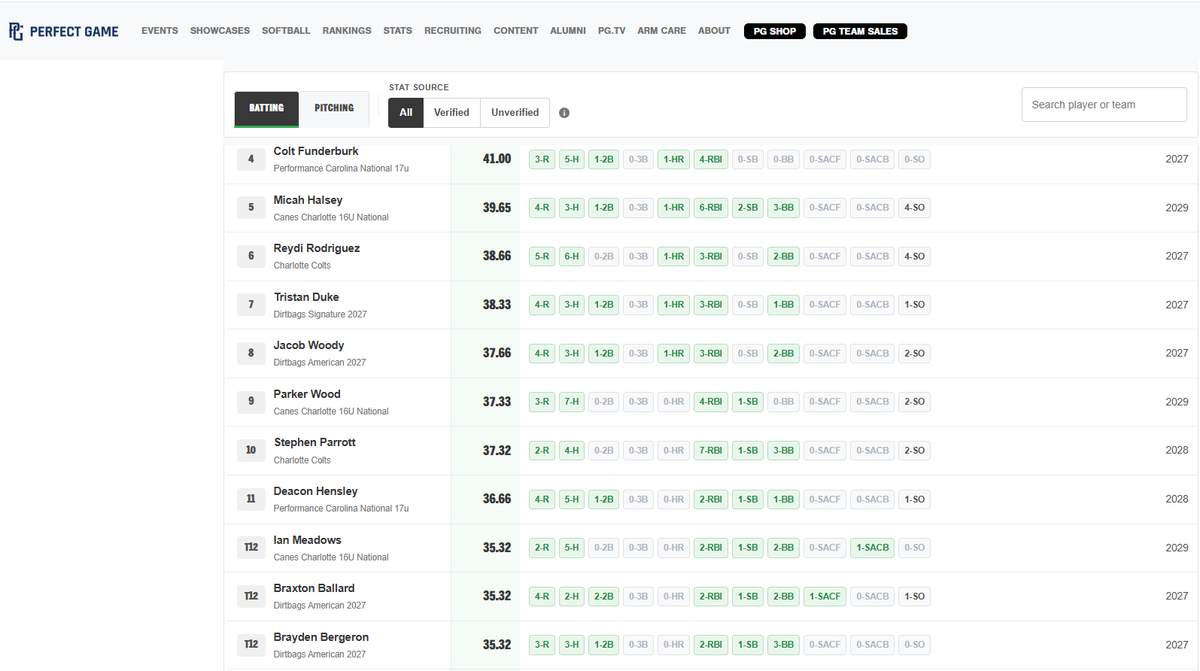Screen dimensions: 1200x671
Task: Open the Rankings menu
Action: point(347,31)
